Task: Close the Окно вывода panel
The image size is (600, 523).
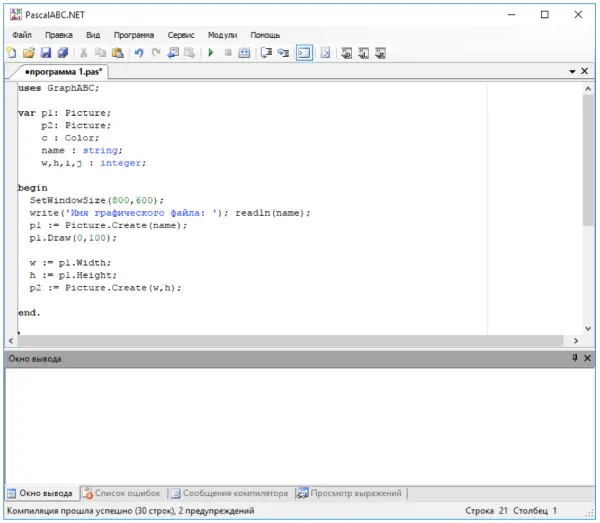Action: [587, 358]
